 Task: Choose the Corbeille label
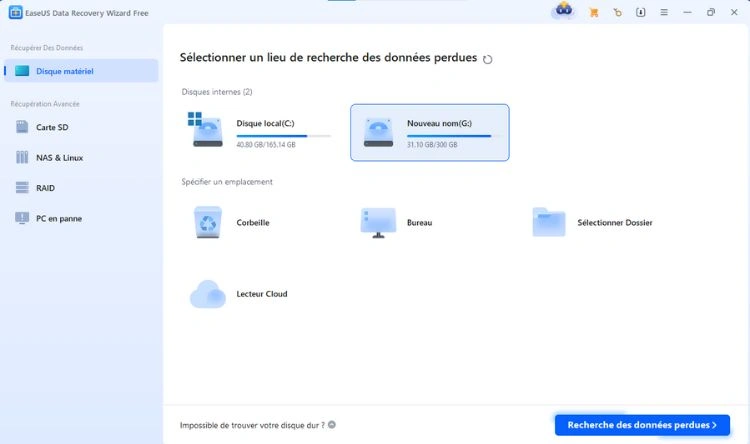click(x=253, y=222)
